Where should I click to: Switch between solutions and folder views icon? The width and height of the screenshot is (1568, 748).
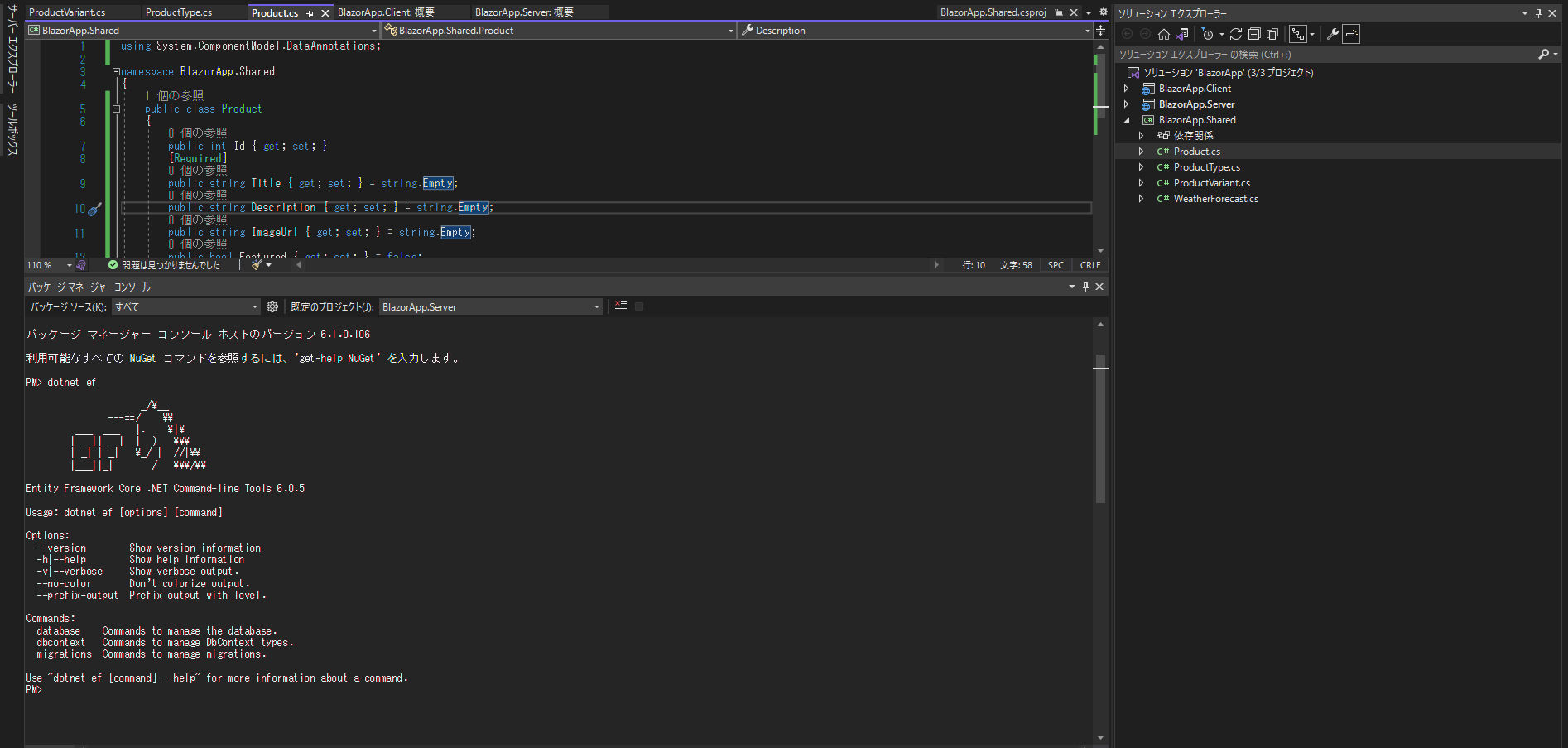[x=1182, y=34]
